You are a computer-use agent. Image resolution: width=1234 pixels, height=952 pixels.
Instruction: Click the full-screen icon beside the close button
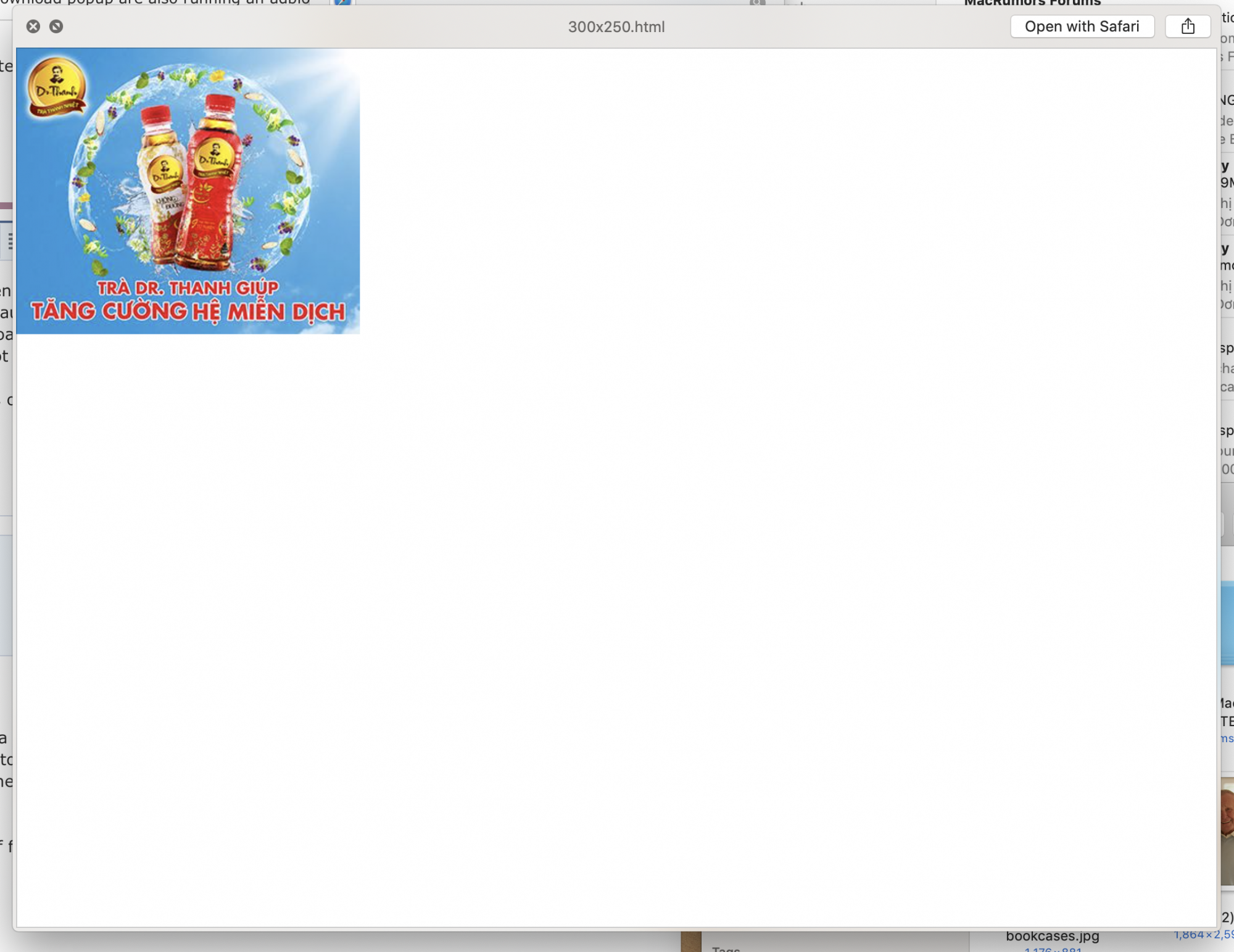point(56,27)
